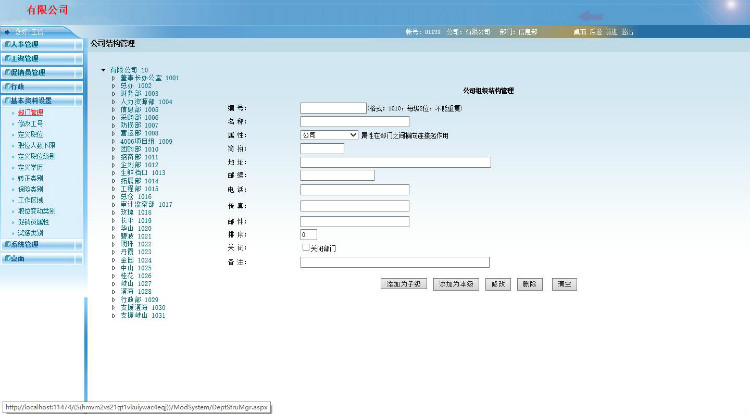Focus the 邮编 postal code field
Screen dimensions: 750x414
[x=337, y=175]
